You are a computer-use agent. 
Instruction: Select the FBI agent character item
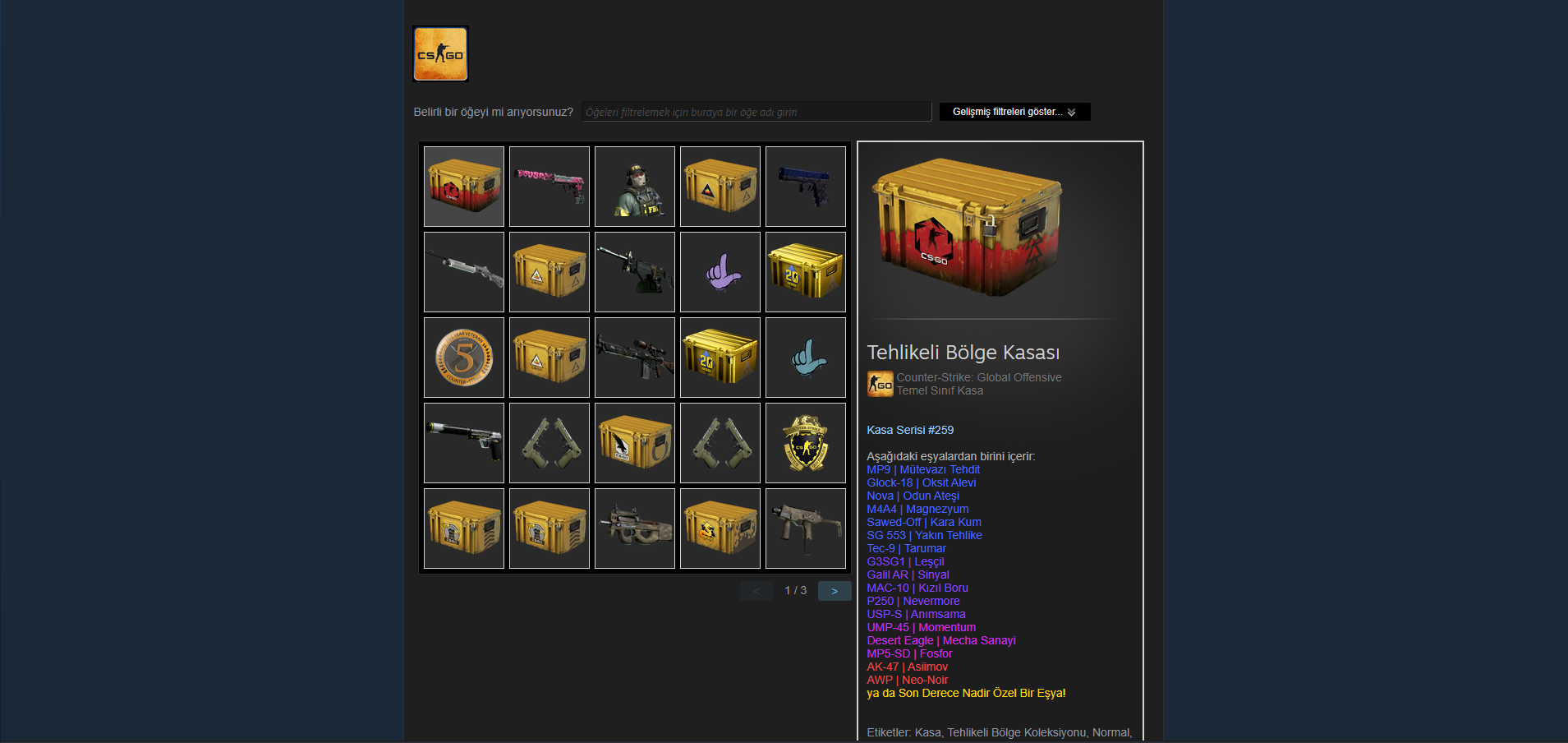[635, 187]
